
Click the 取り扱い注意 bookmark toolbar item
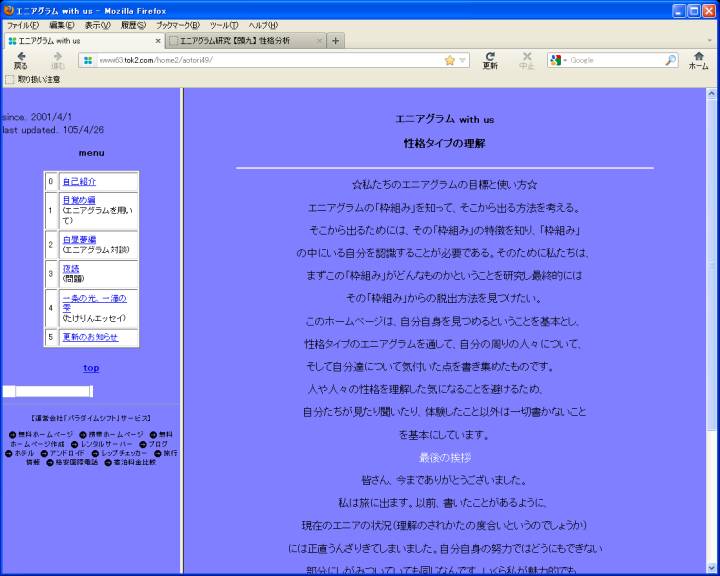[38, 79]
